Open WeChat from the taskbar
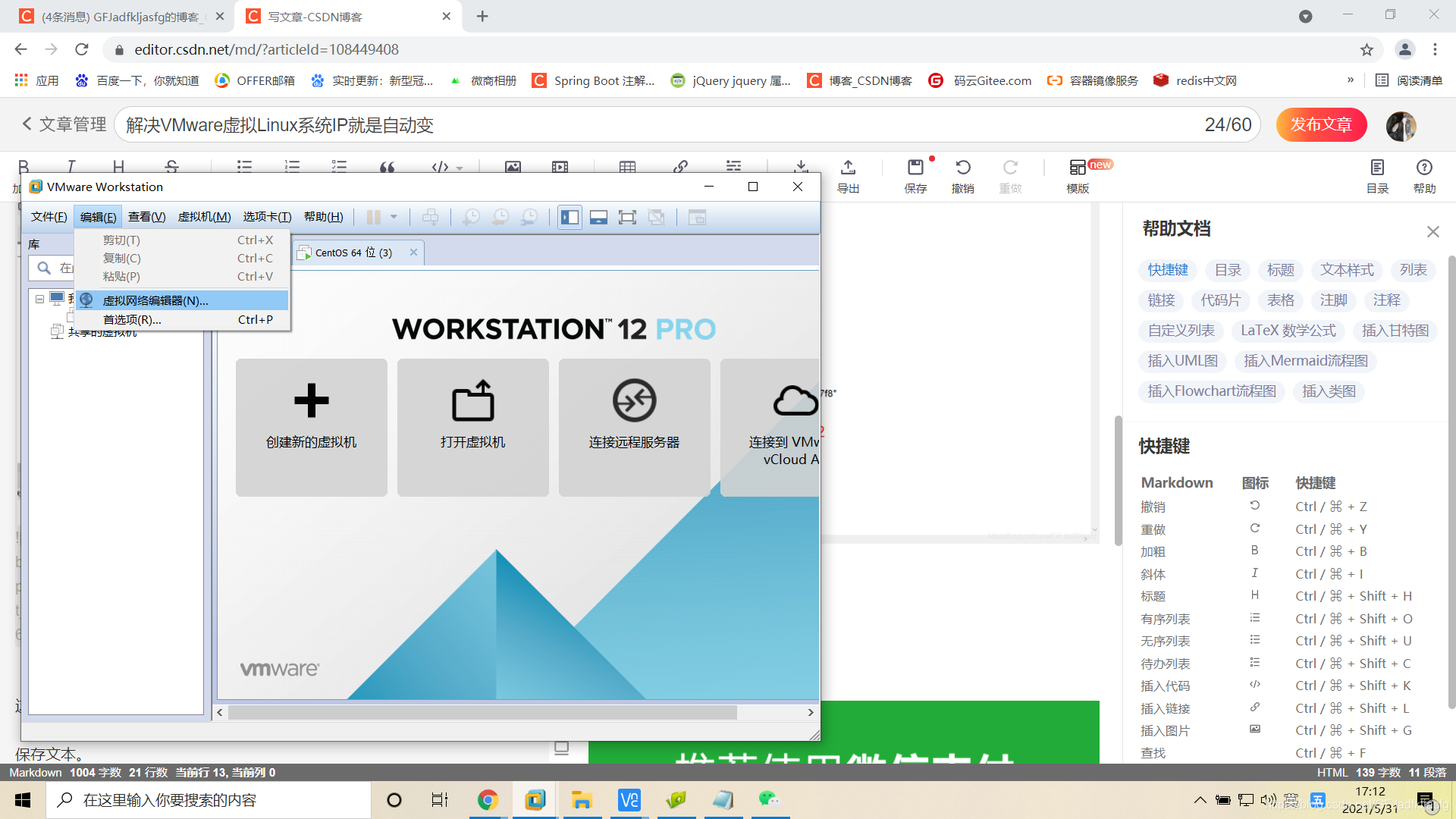Screen dimensions: 1456x819 [x=770, y=799]
